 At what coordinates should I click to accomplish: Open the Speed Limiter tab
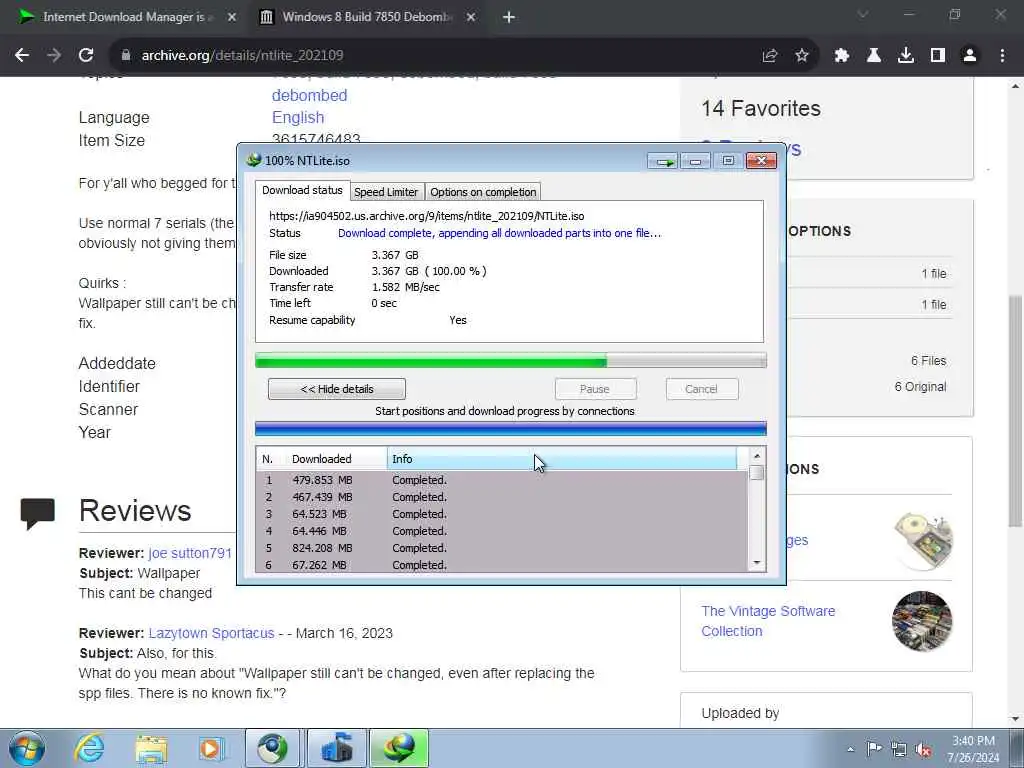(x=386, y=192)
